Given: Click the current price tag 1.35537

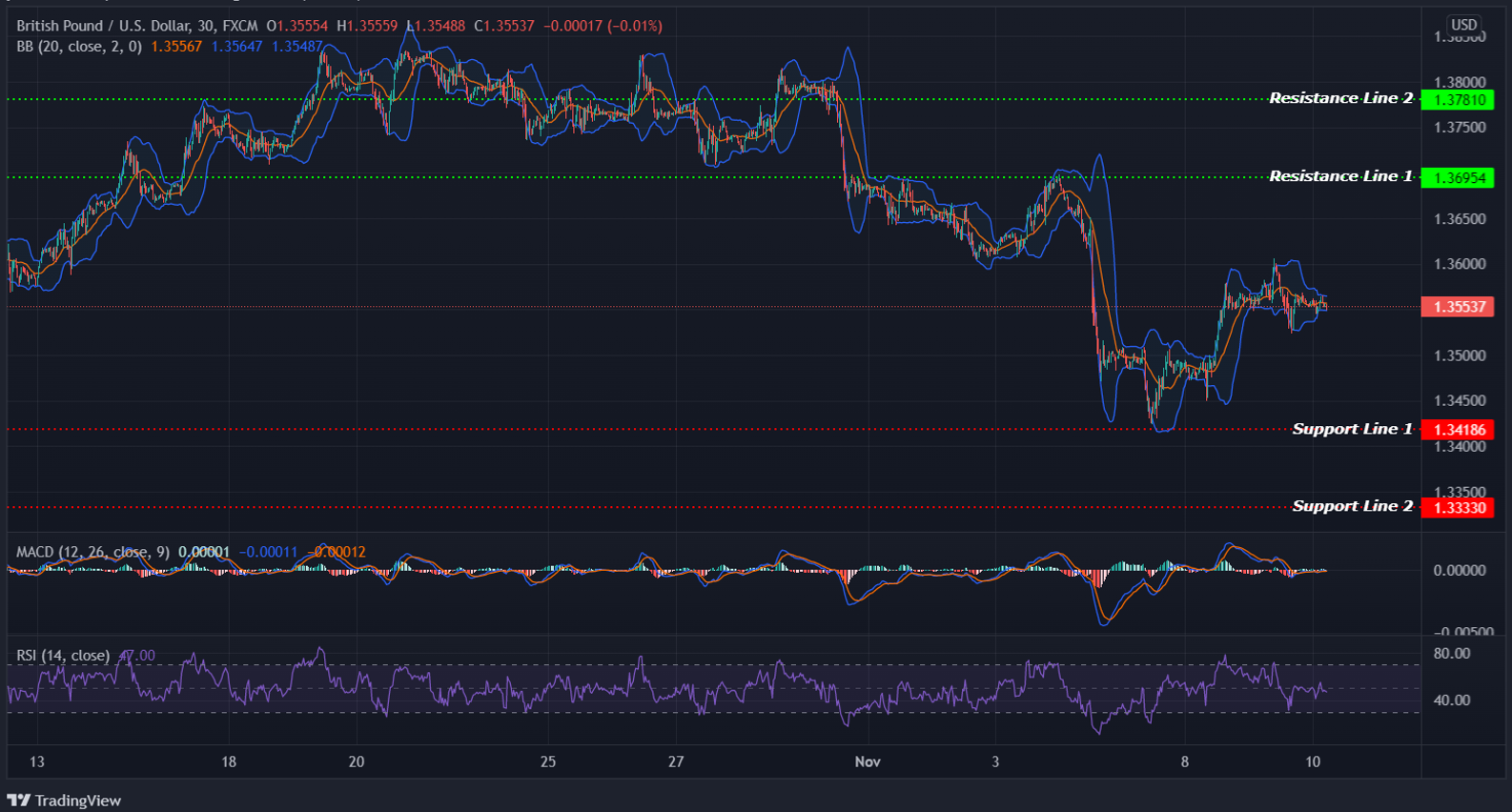Looking at the screenshot, I should [x=1457, y=307].
